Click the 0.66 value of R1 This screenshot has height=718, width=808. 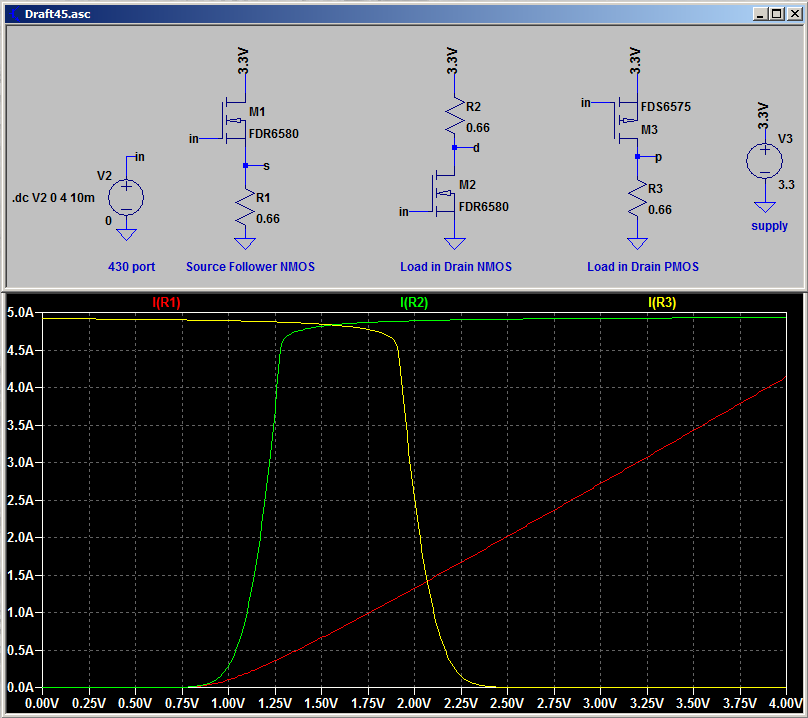click(268, 219)
